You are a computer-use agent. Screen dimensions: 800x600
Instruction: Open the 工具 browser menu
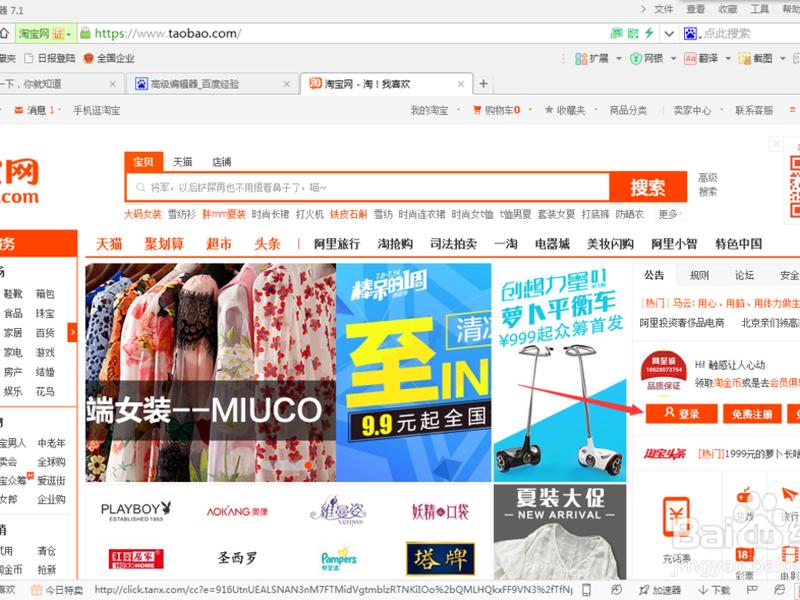point(759,9)
